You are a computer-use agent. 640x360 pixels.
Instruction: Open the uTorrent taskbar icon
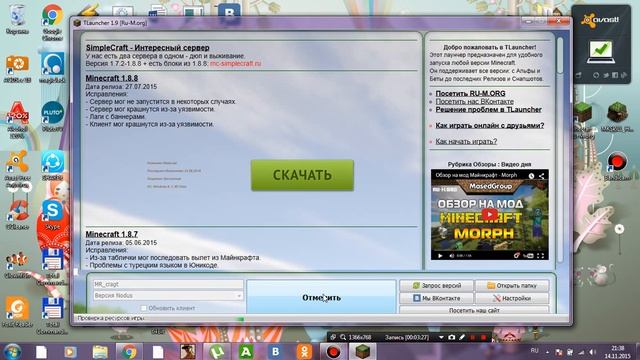216,351
